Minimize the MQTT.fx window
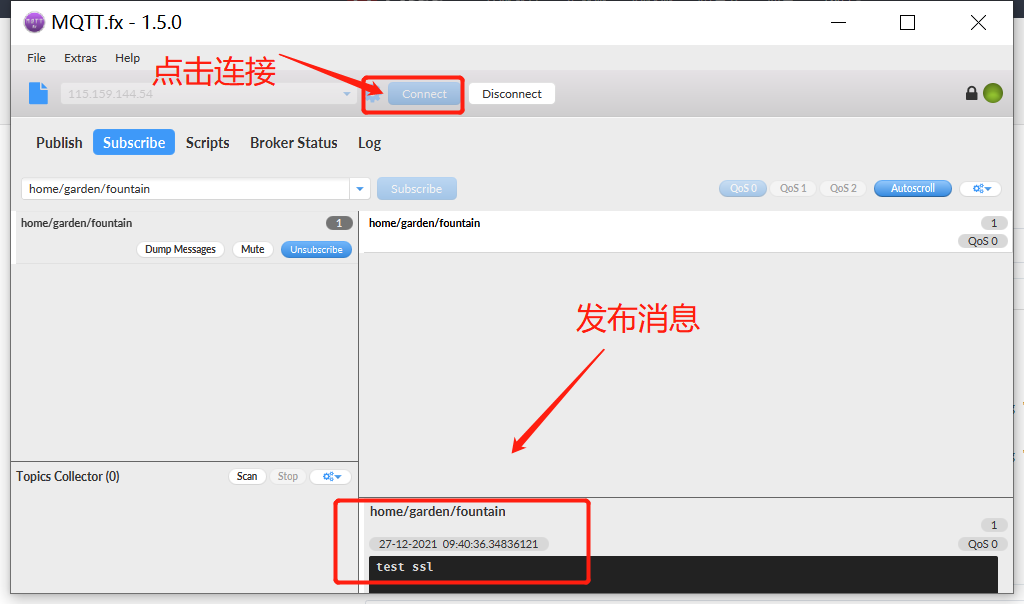The width and height of the screenshot is (1024, 604). pos(839,22)
